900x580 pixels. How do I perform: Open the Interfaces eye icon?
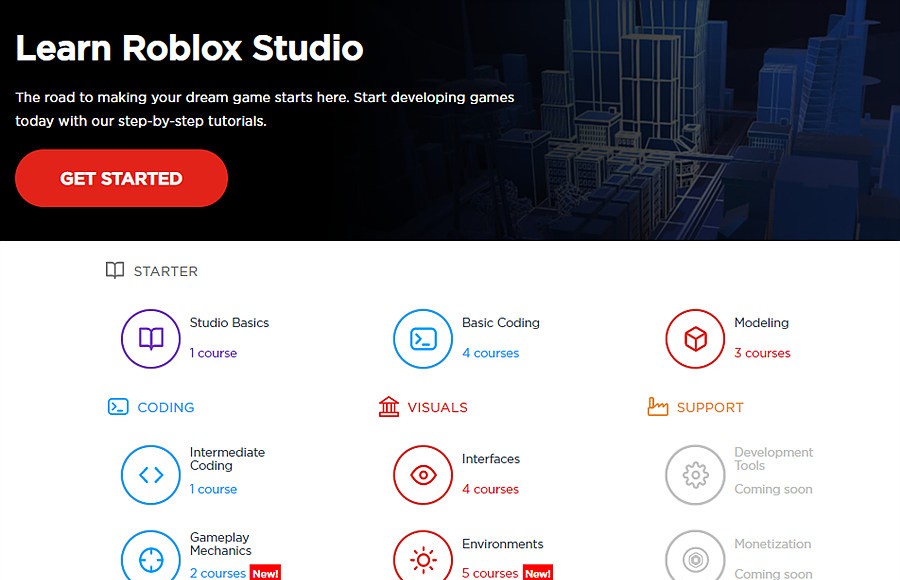(x=423, y=475)
